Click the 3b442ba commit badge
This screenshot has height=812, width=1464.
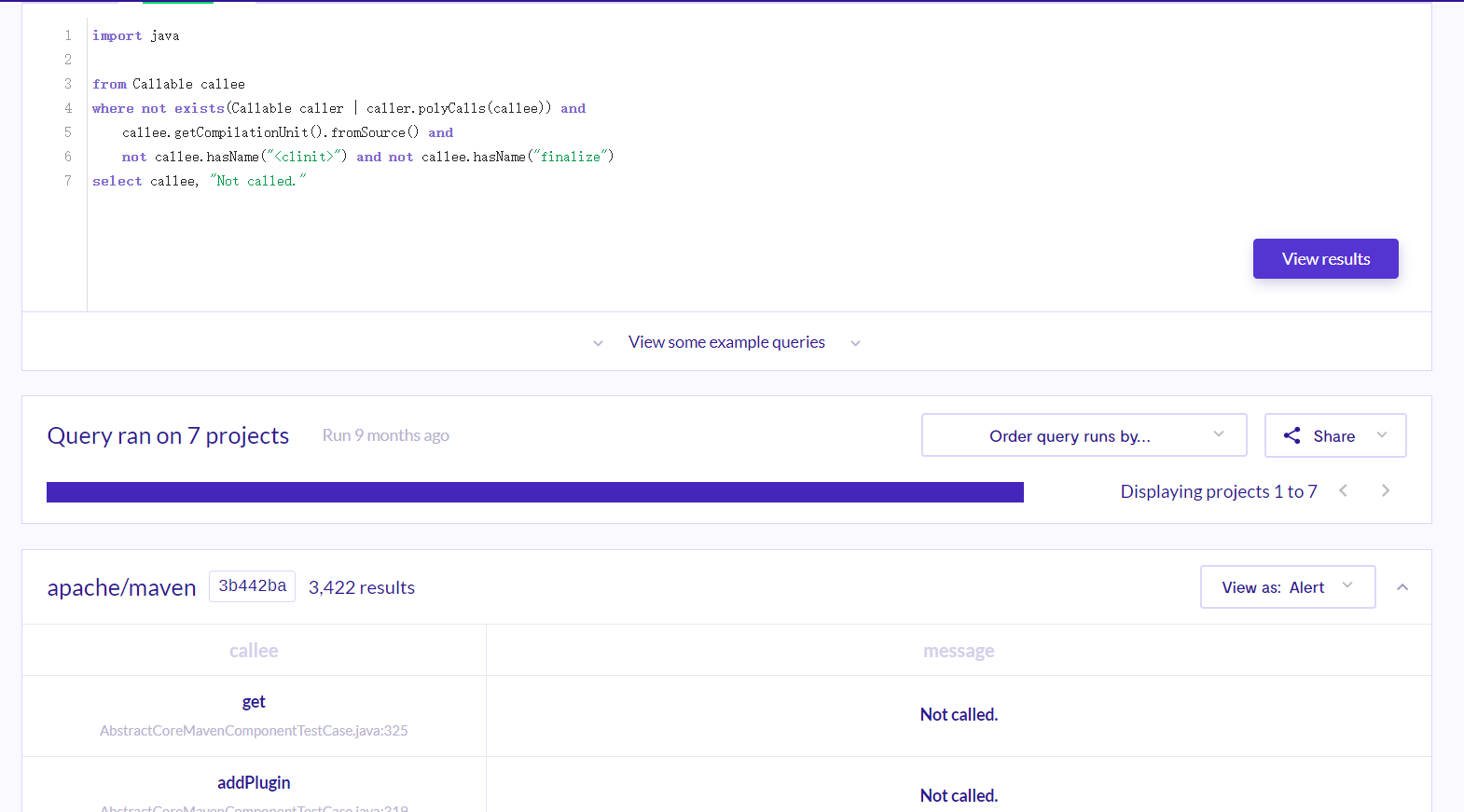[252, 586]
